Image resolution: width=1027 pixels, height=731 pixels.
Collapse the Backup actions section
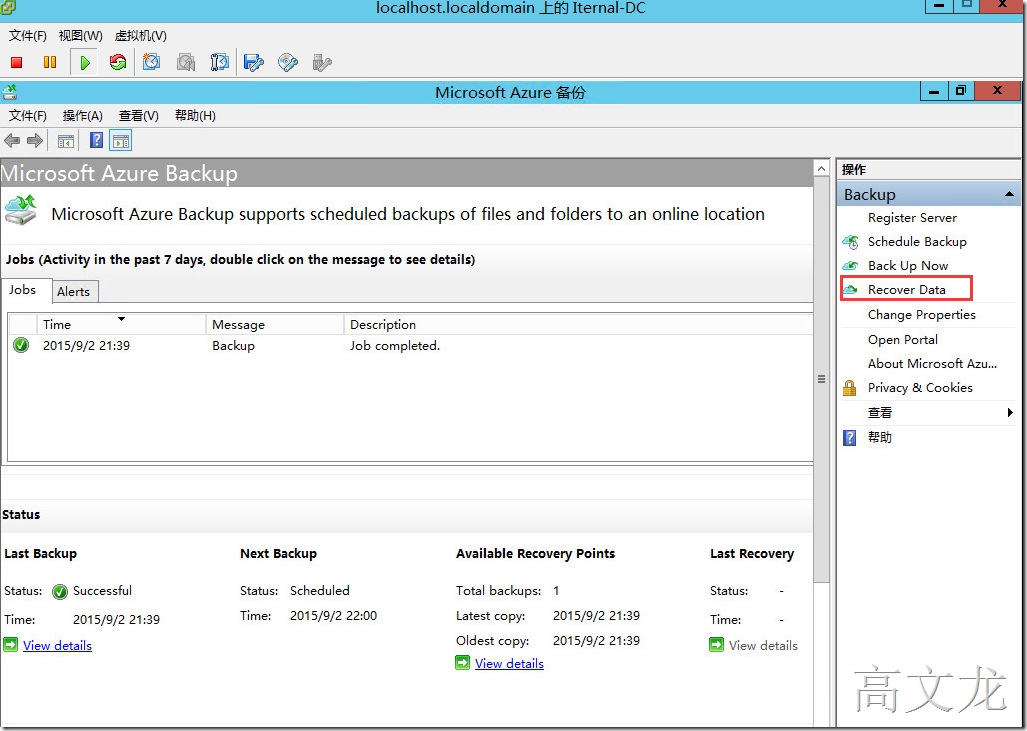[x=1009, y=194]
